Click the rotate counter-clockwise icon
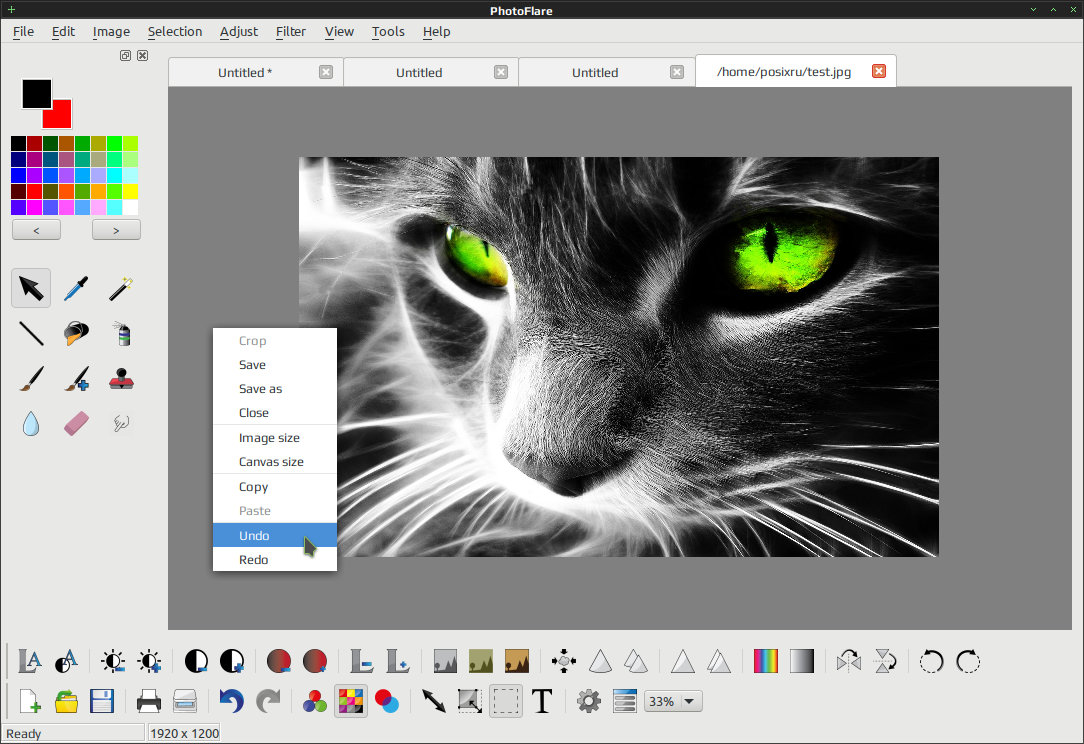The height and width of the screenshot is (744, 1084). pos(931,661)
